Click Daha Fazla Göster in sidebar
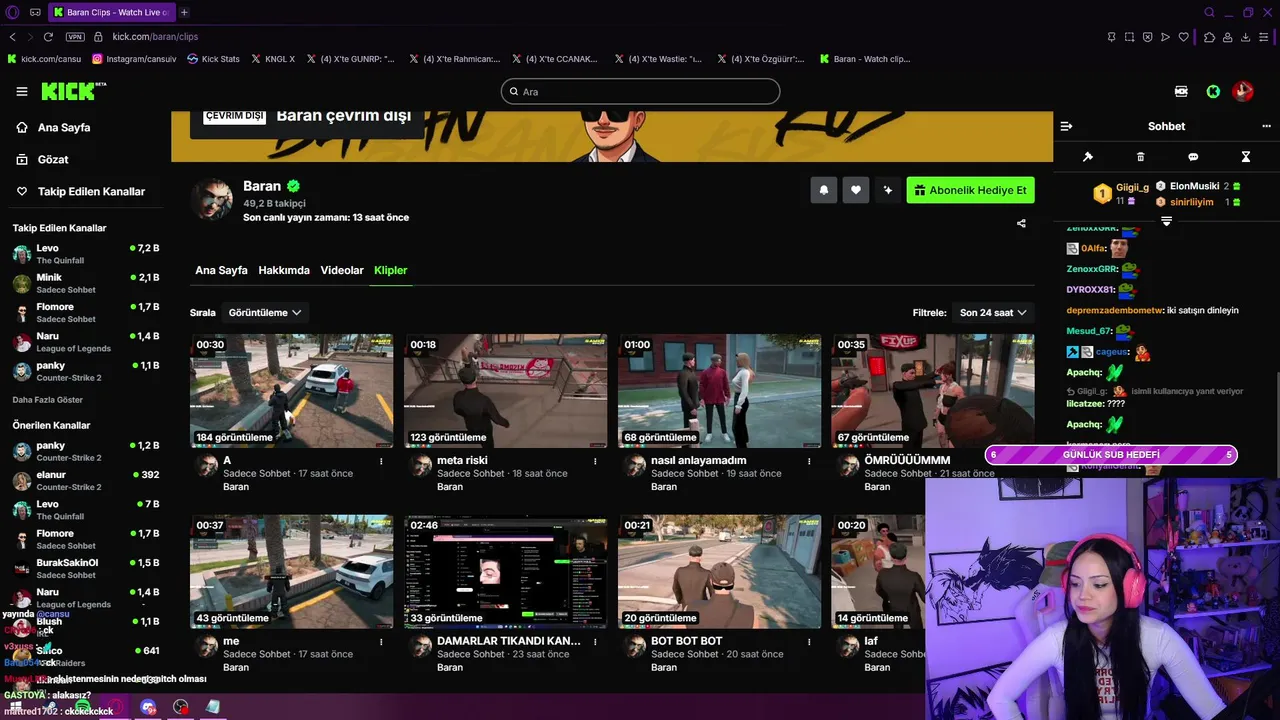 coord(48,400)
